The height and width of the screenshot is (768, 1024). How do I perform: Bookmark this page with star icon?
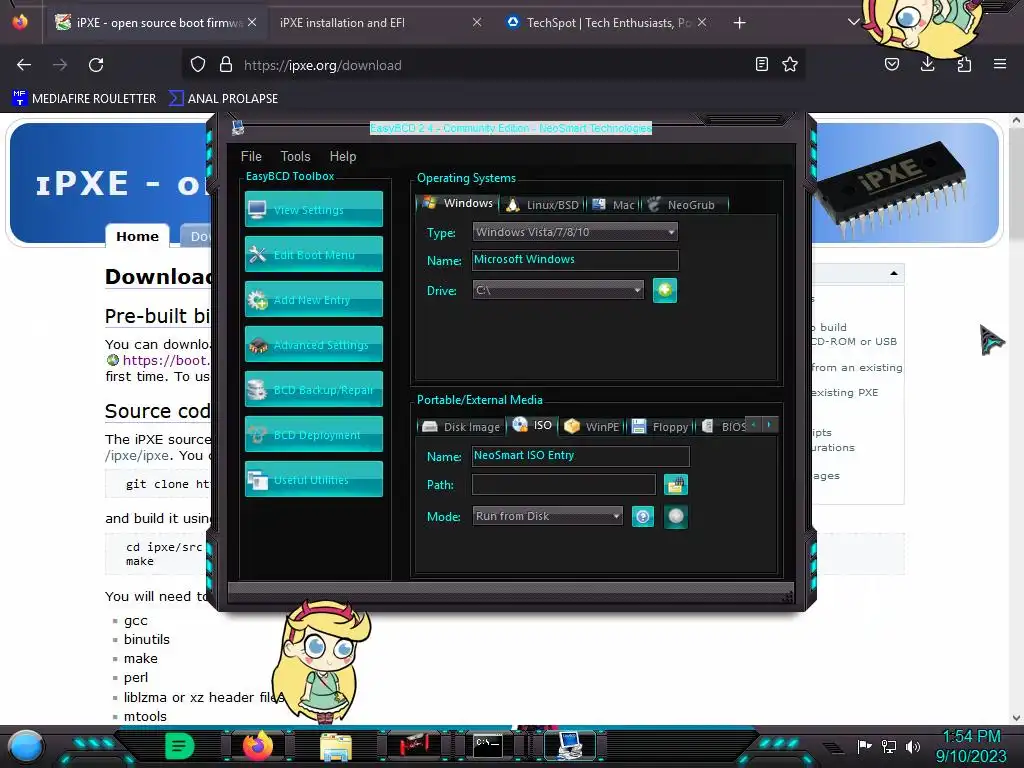pyautogui.click(x=790, y=65)
